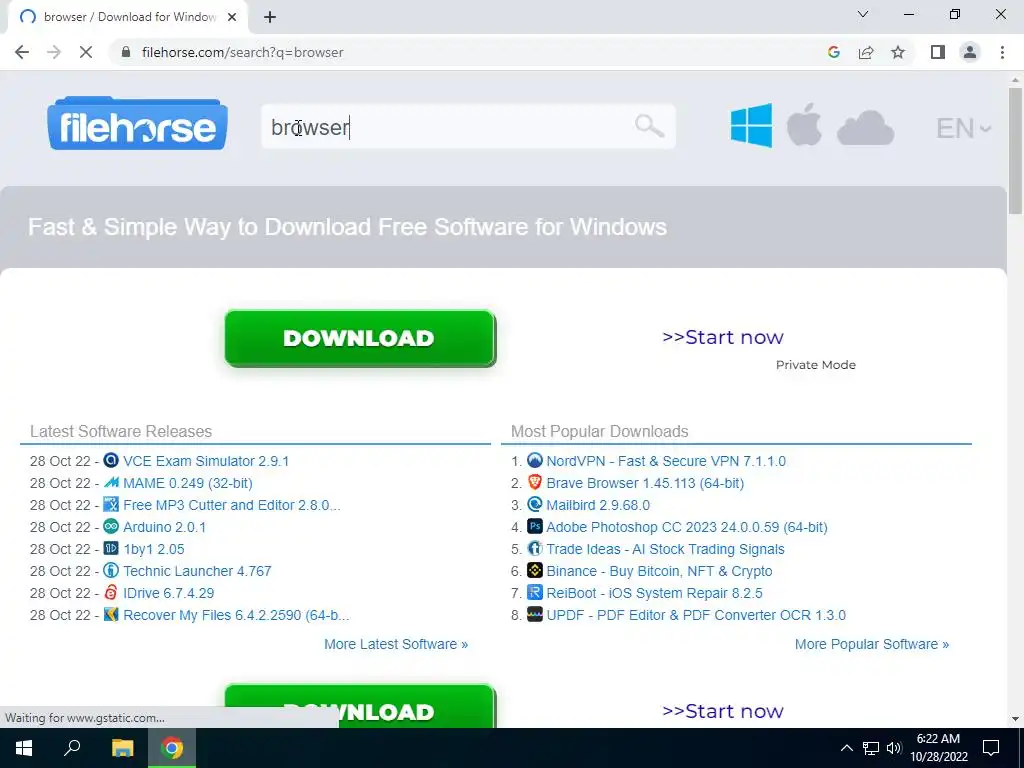Stop loading the page
This screenshot has height=768, width=1024.
tap(86, 52)
